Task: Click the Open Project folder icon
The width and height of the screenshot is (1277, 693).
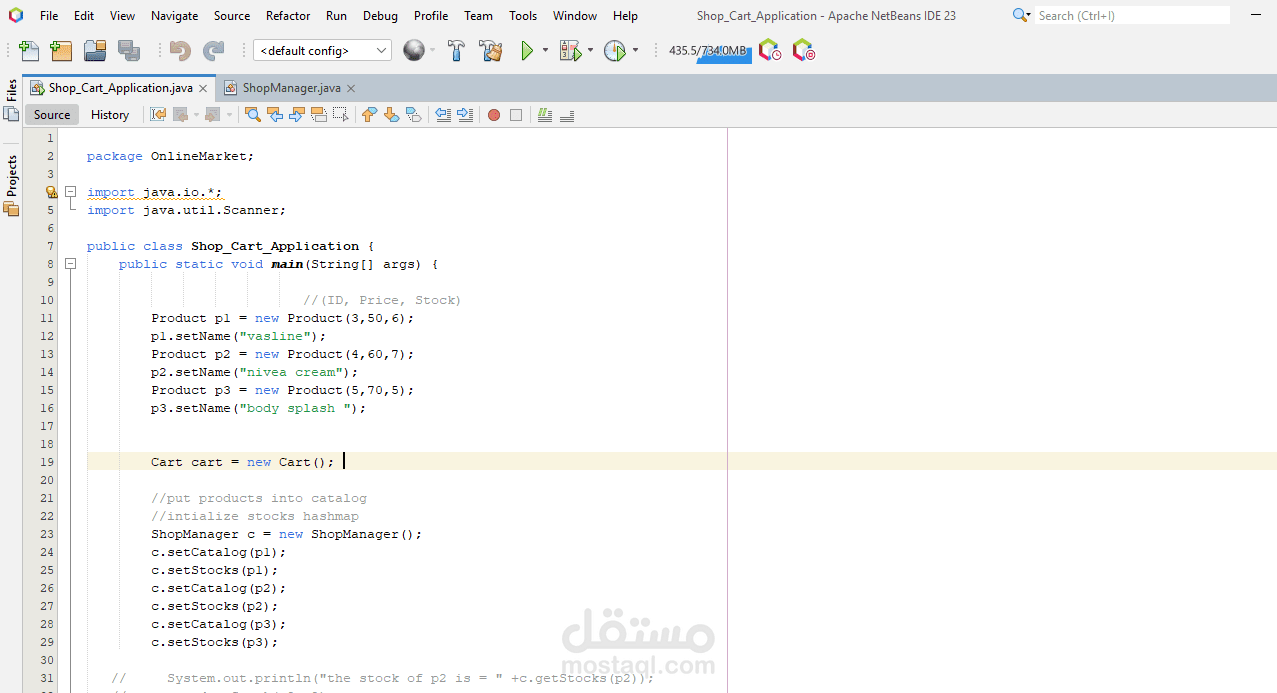Action: (x=95, y=51)
